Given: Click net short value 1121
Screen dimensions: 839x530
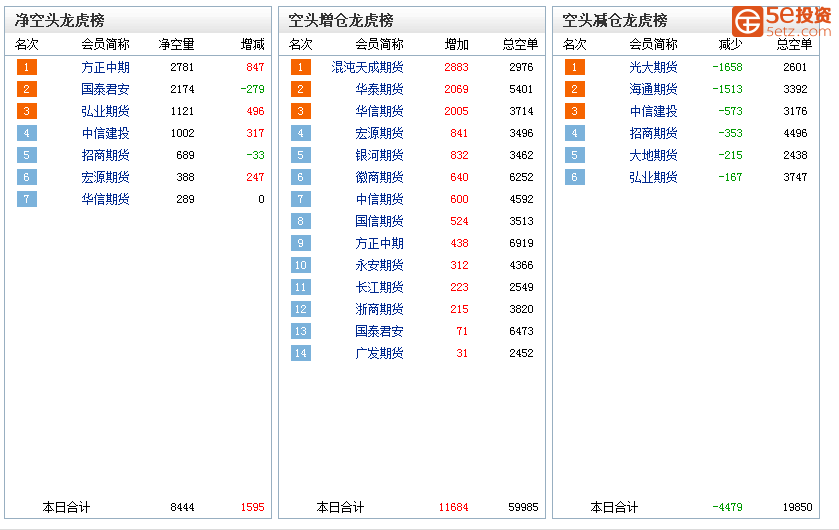Looking at the screenshot, I should point(182,111).
